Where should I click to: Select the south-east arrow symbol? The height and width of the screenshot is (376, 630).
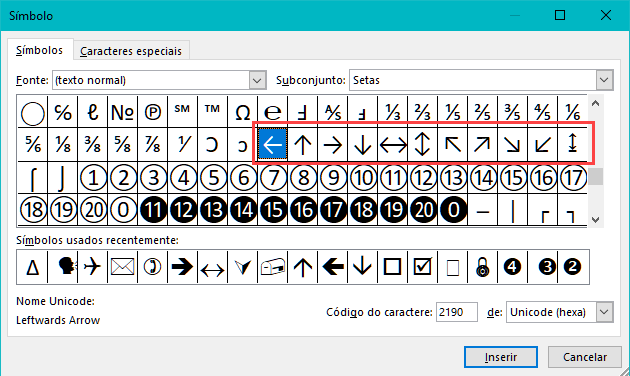point(513,145)
